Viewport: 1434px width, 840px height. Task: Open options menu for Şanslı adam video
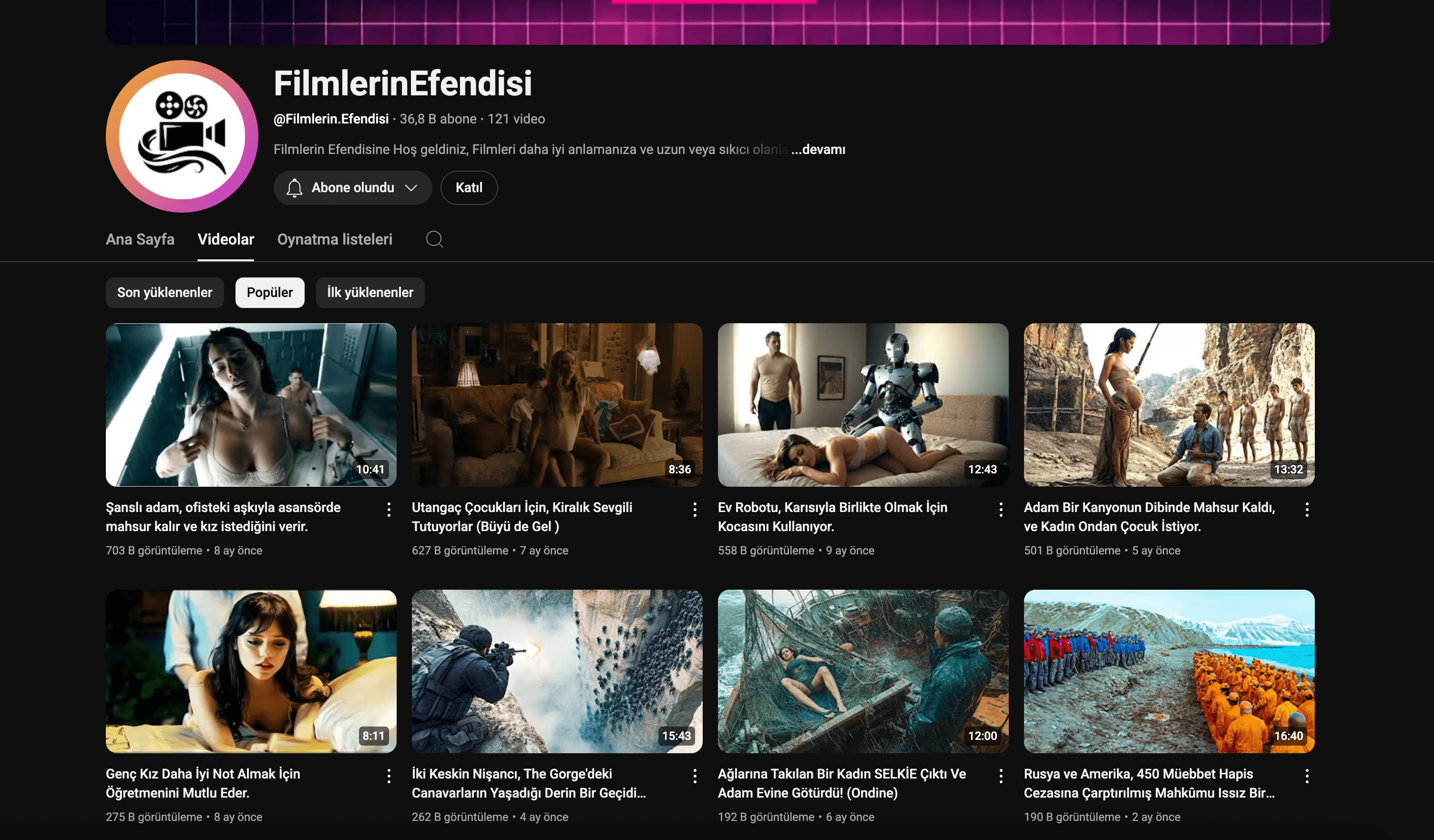[389, 509]
